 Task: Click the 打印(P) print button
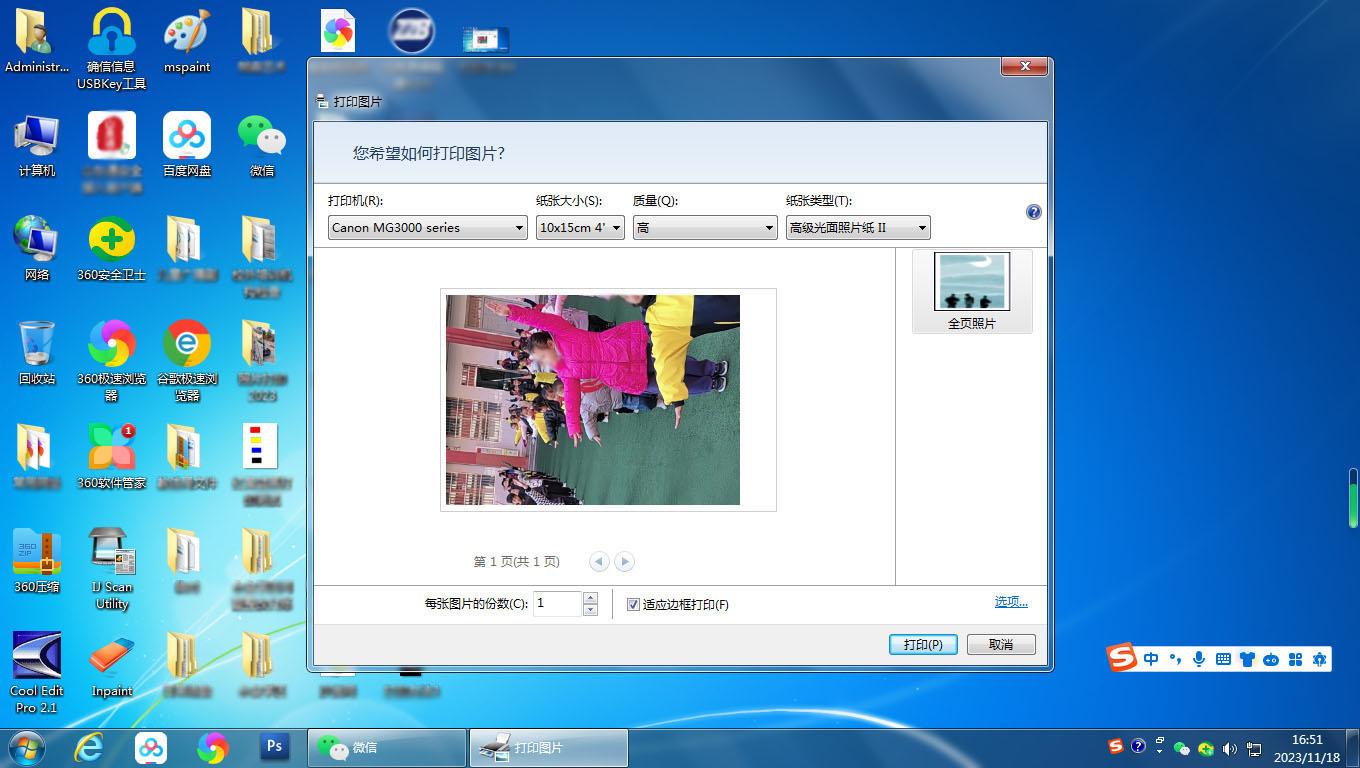pos(922,645)
